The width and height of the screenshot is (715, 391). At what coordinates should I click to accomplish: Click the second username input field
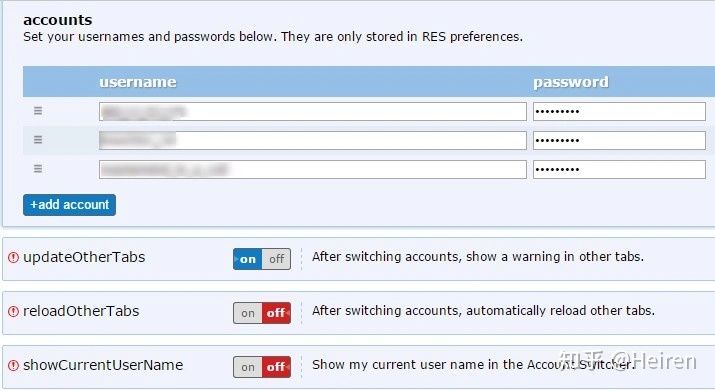(313, 141)
